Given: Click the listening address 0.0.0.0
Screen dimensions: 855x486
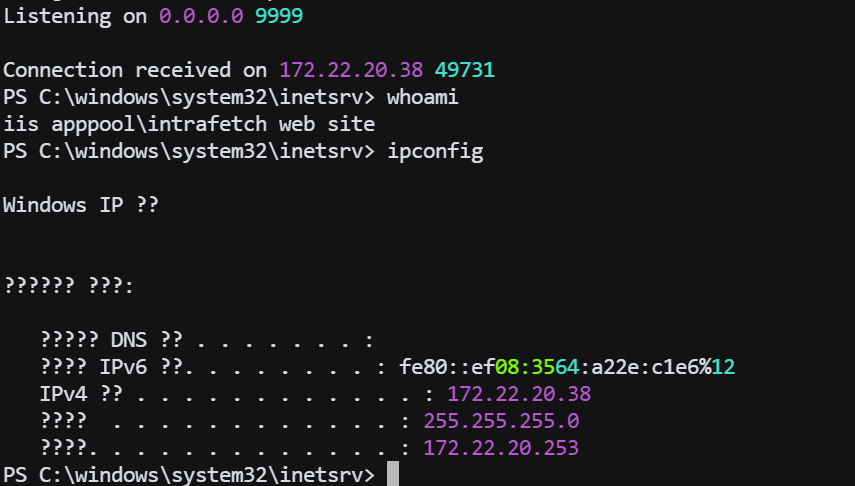Looking at the screenshot, I should point(202,17).
